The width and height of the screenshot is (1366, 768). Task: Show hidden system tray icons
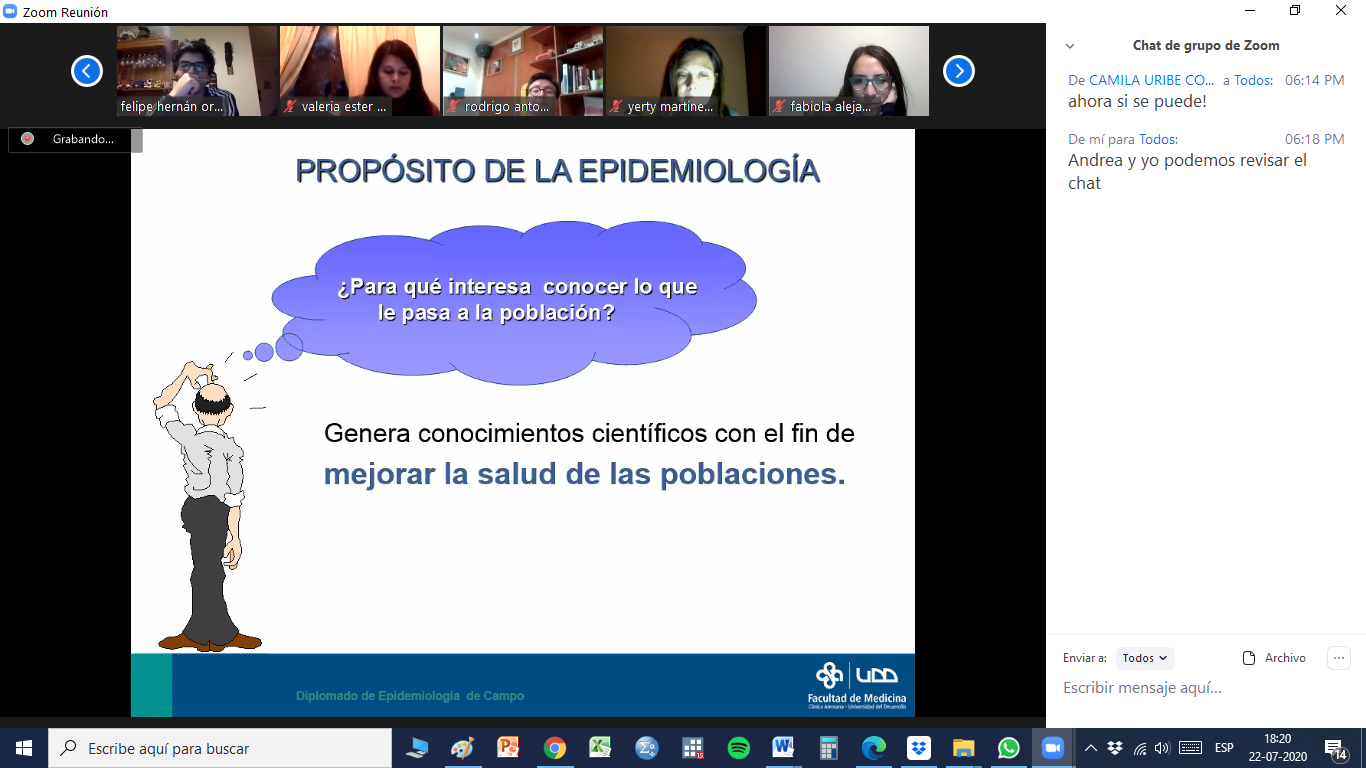pos(1091,748)
